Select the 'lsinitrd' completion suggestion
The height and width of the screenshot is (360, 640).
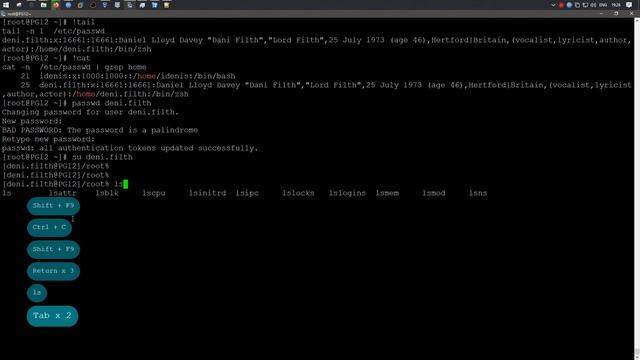[x=207, y=193]
